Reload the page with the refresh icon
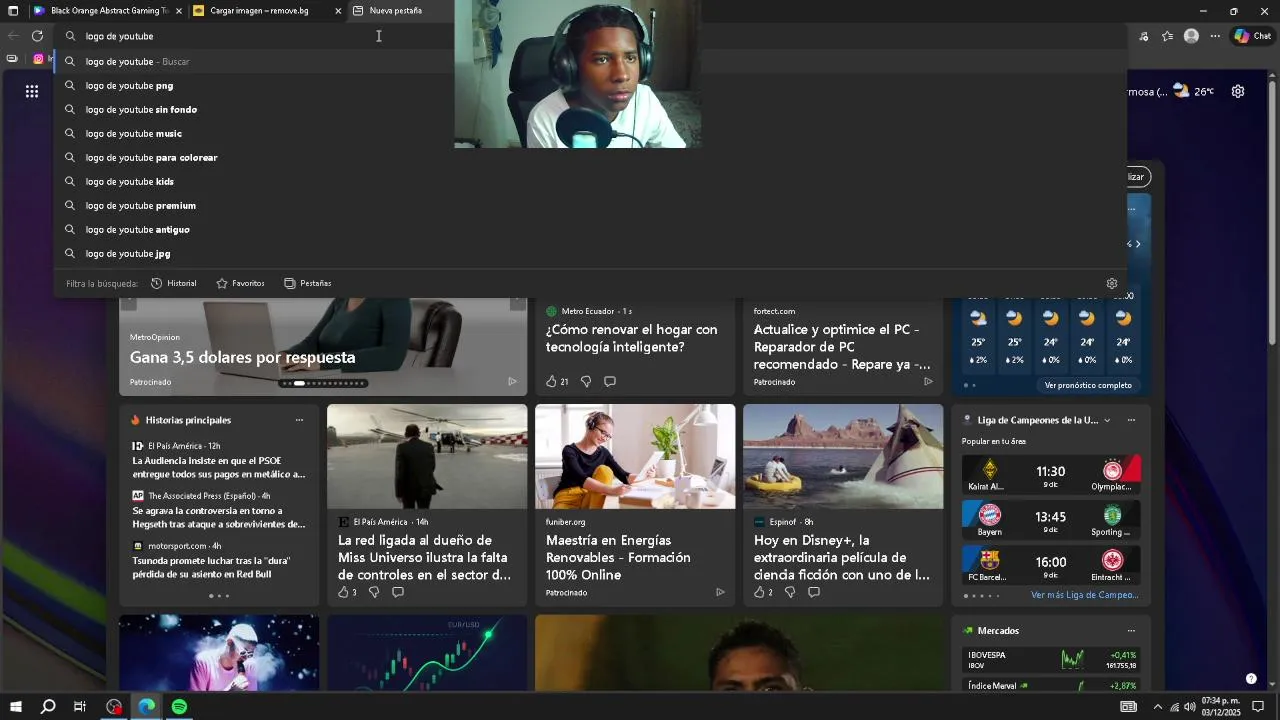 point(37,36)
